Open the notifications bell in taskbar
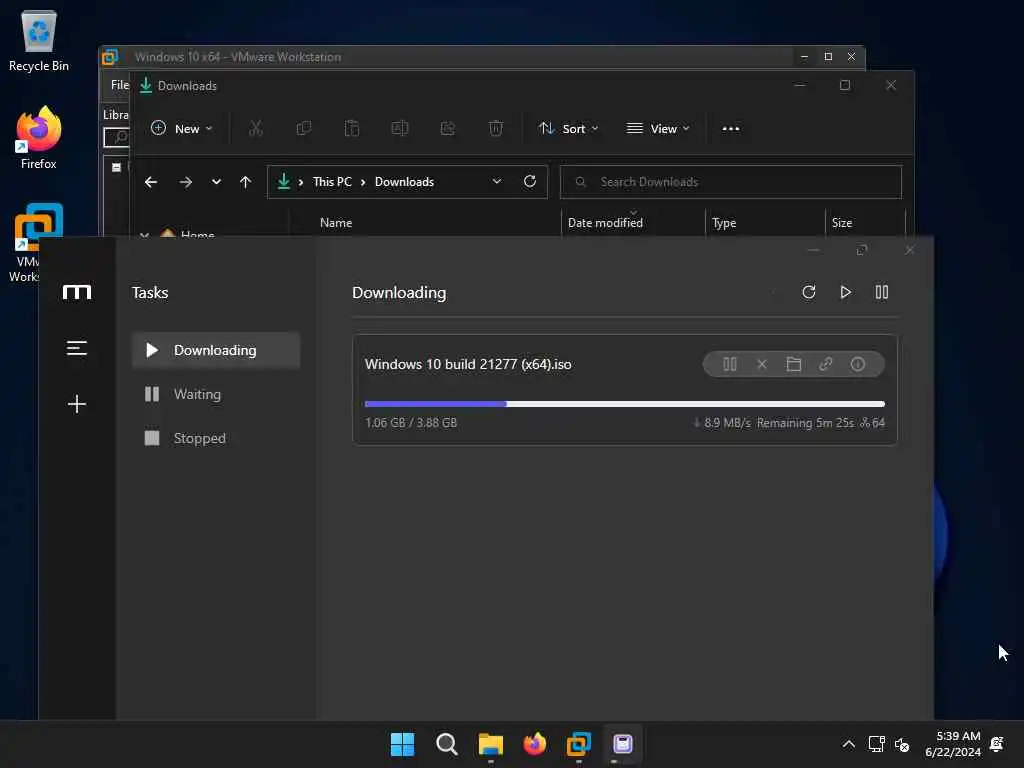 [997, 744]
